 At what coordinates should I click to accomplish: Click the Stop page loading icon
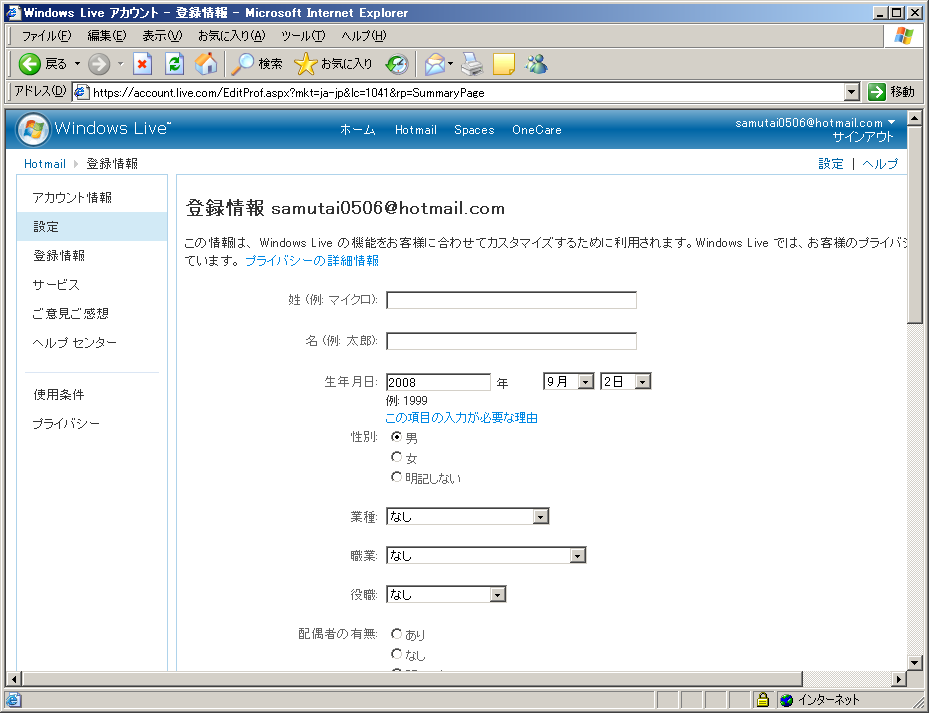tap(142, 64)
